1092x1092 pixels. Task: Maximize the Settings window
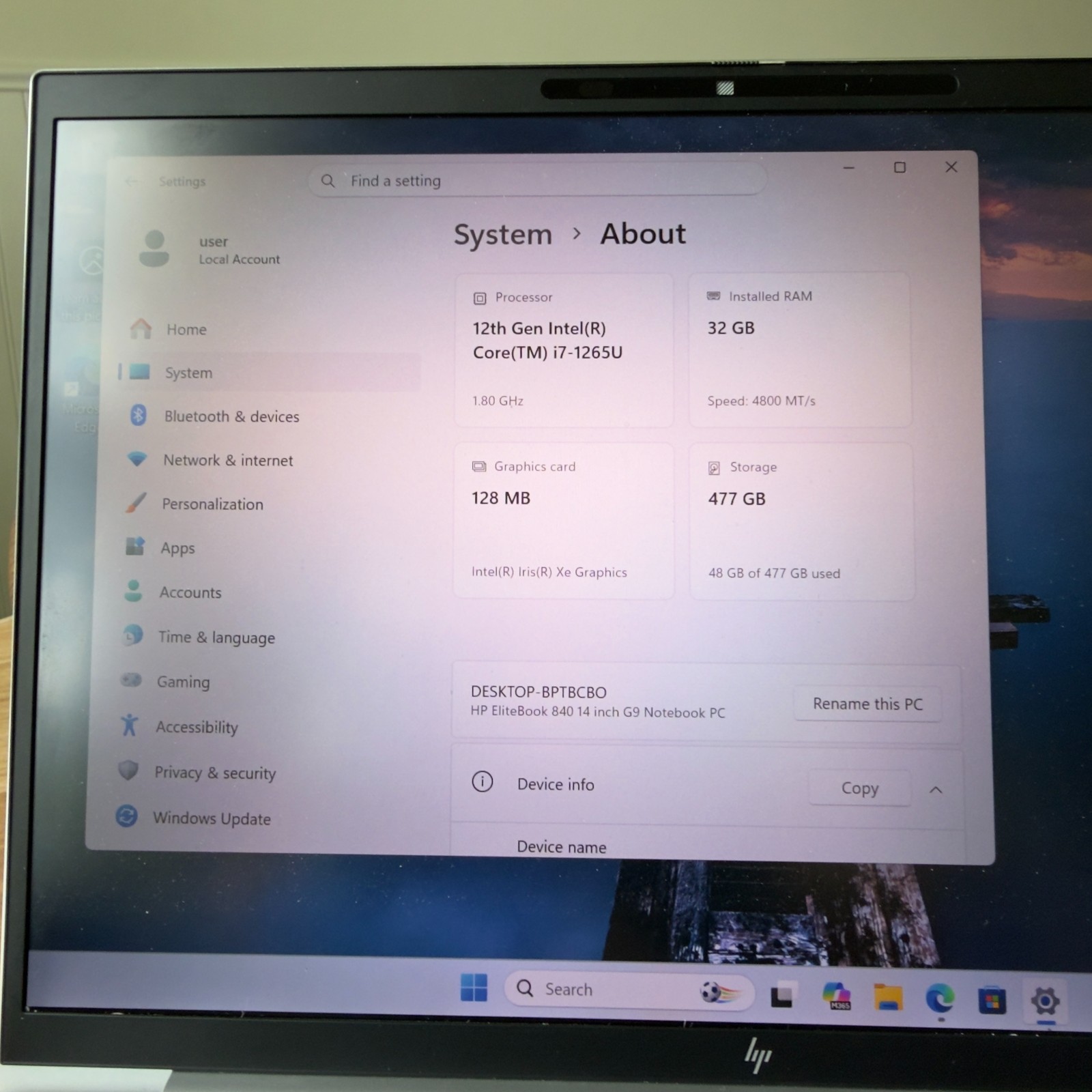coord(900,167)
